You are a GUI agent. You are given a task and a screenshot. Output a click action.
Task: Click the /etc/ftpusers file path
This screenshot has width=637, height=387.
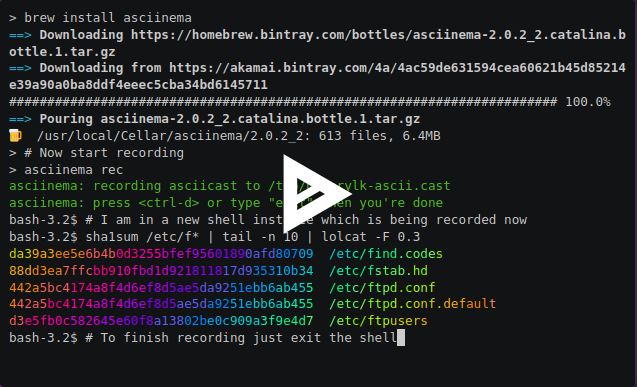pos(378,321)
